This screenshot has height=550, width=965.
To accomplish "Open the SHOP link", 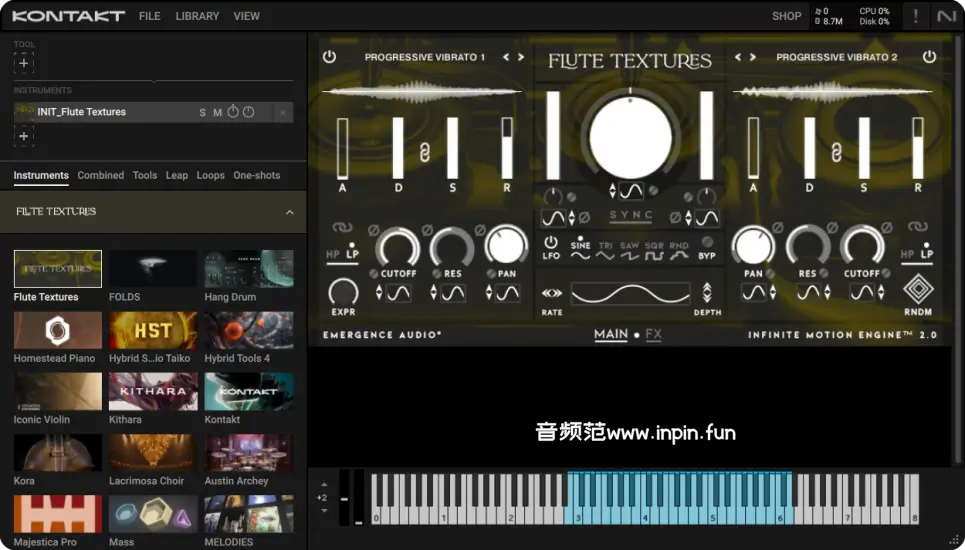I will tap(787, 16).
